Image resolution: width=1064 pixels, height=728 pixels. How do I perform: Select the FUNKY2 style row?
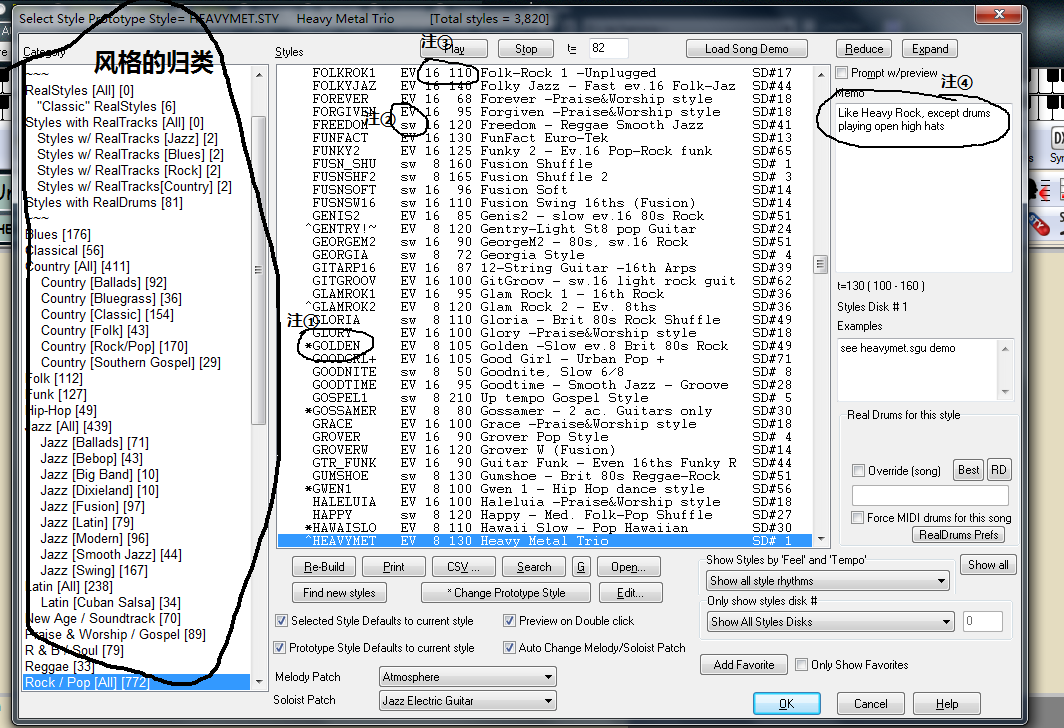(545, 151)
